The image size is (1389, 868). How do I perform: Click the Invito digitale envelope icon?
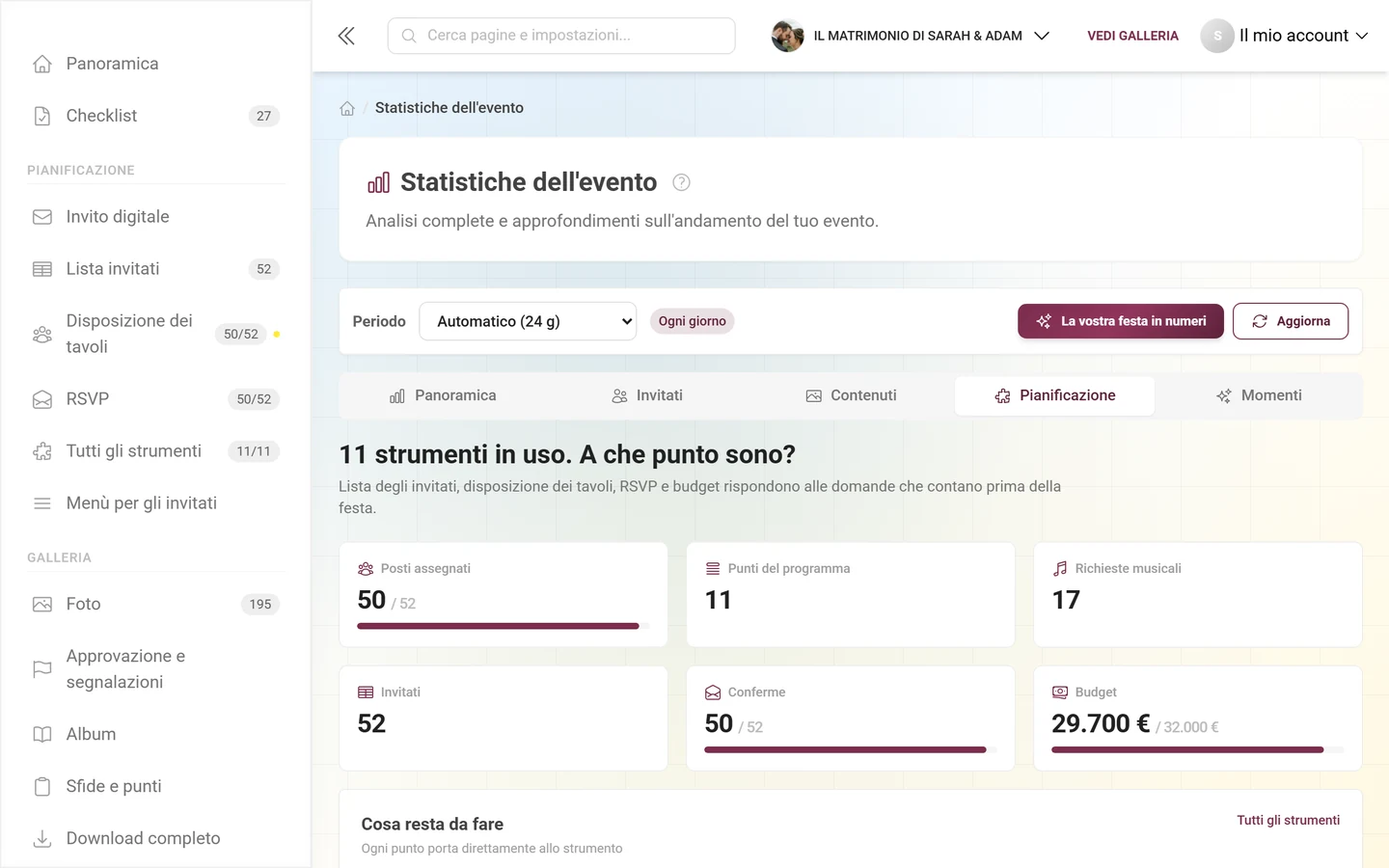[x=42, y=217]
